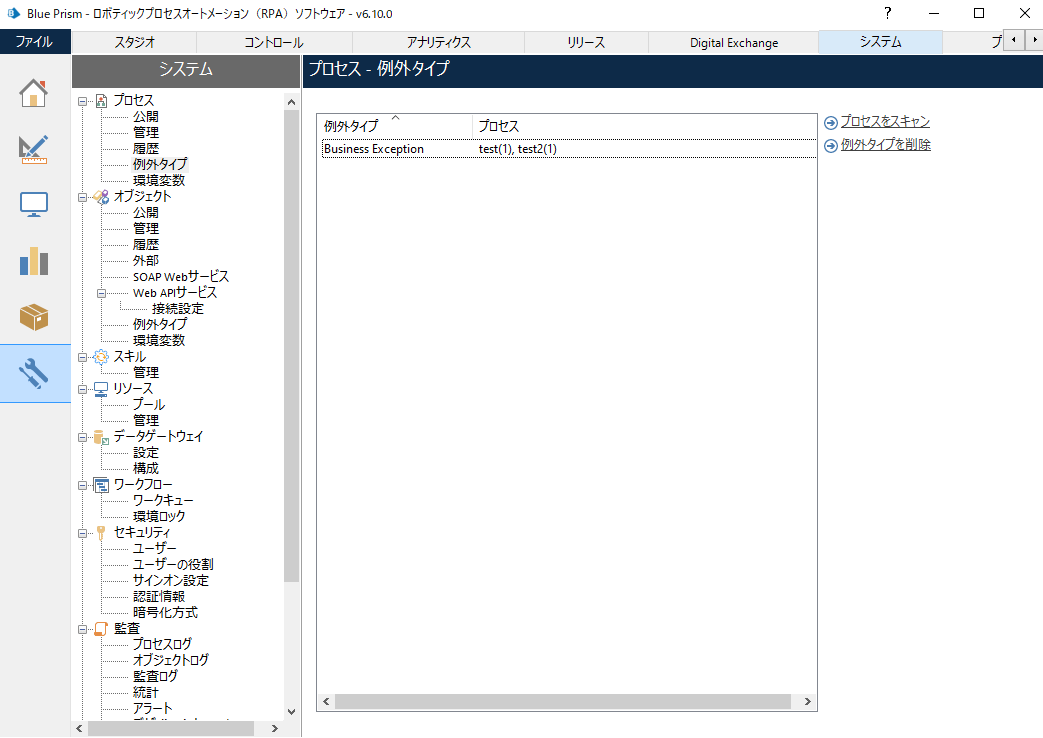Select 暗号化方式 tree item
This screenshot has width=1043, height=738.
point(165,612)
